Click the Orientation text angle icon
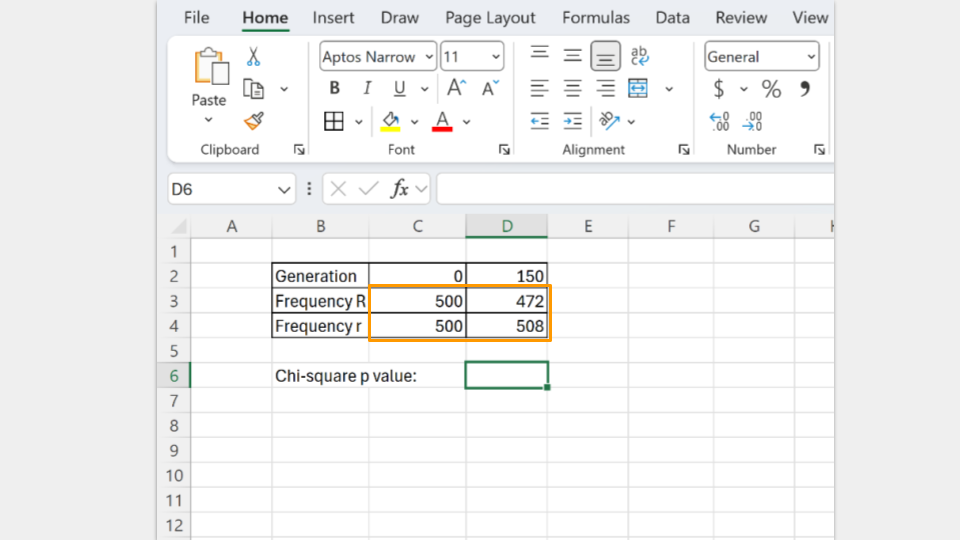Image resolution: width=960 pixels, height=540 pixels. pyautogui.click(x=609, y=121)
